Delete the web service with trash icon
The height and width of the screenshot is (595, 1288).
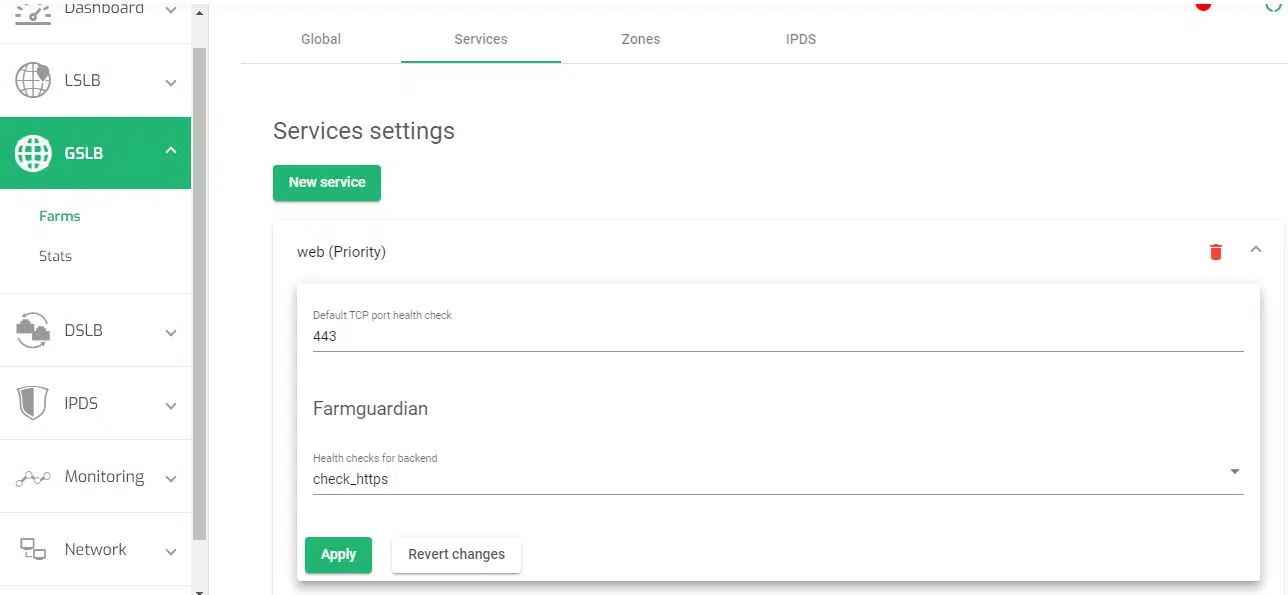(x=1215, y=252)
